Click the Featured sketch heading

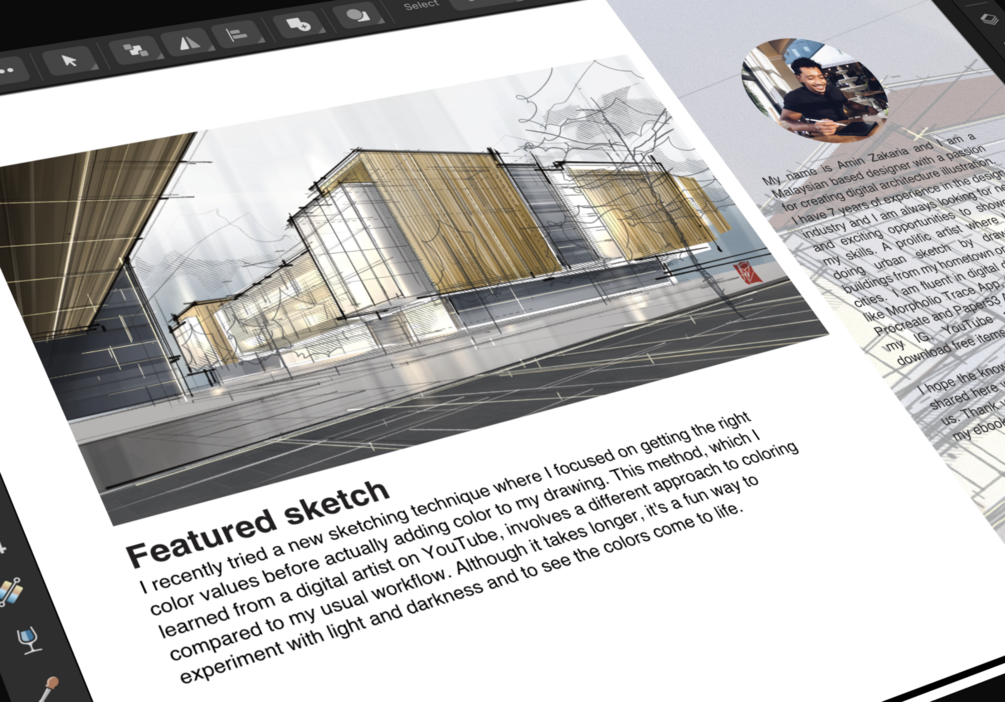click(258, 523)
